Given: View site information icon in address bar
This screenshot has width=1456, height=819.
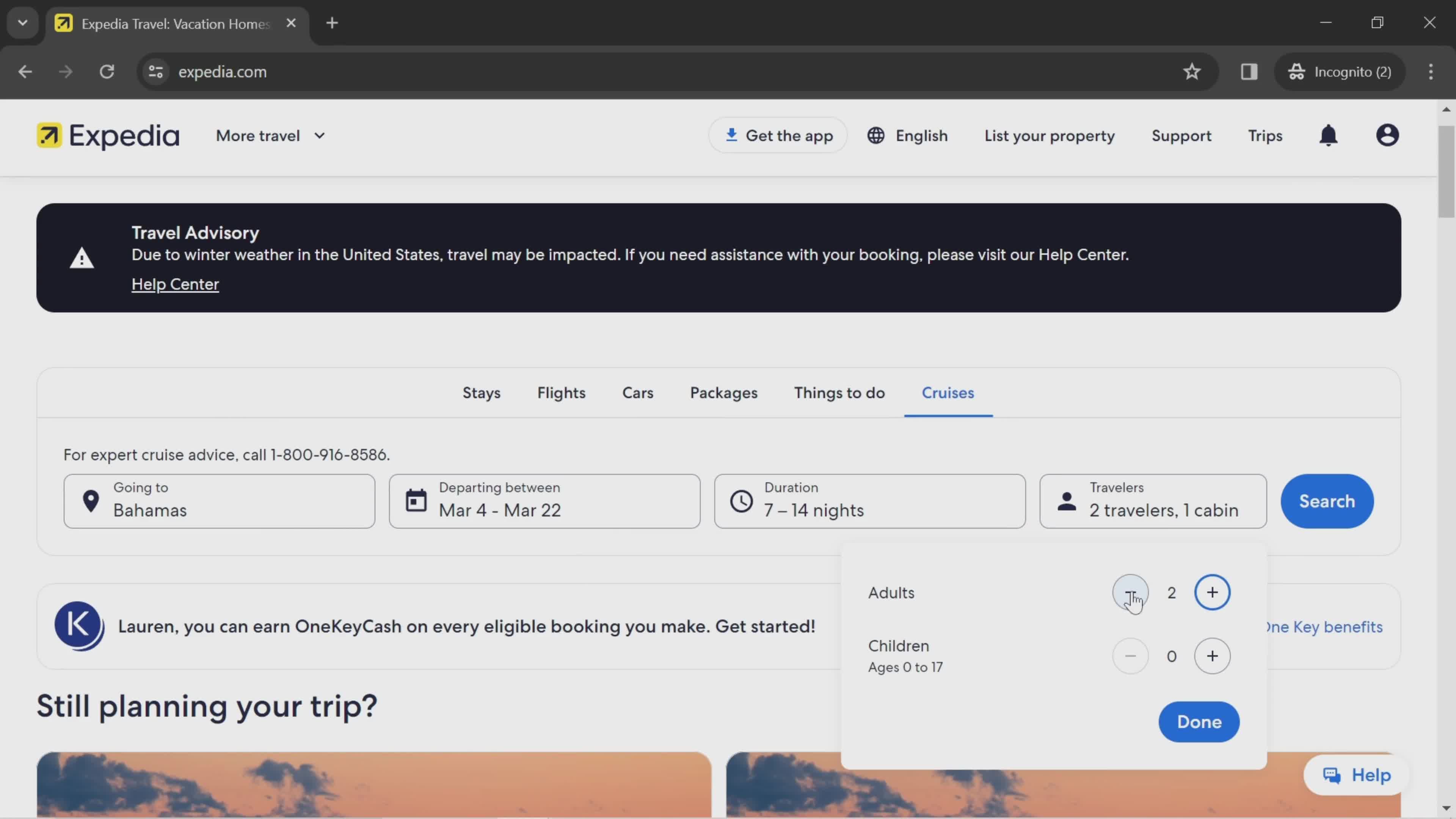Looking at the screenshot, I should (155, 72).
